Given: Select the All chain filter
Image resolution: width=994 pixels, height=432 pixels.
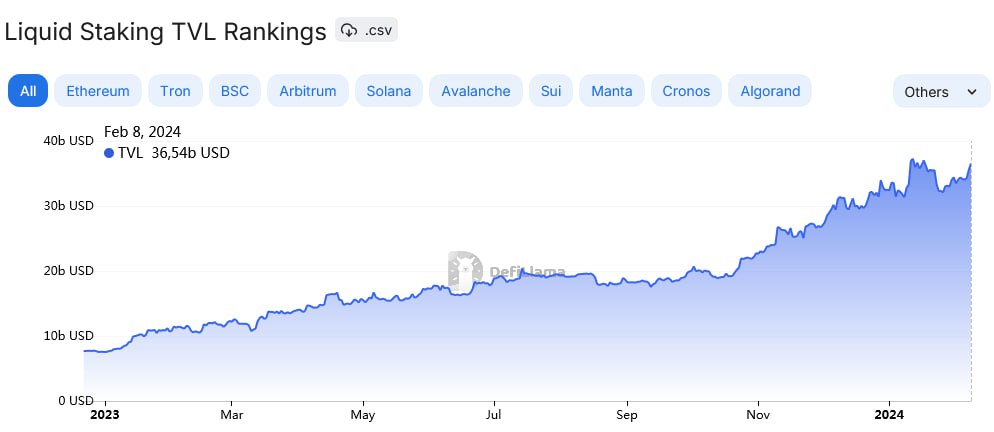Looking at the screenshot, I should [28, 91].
